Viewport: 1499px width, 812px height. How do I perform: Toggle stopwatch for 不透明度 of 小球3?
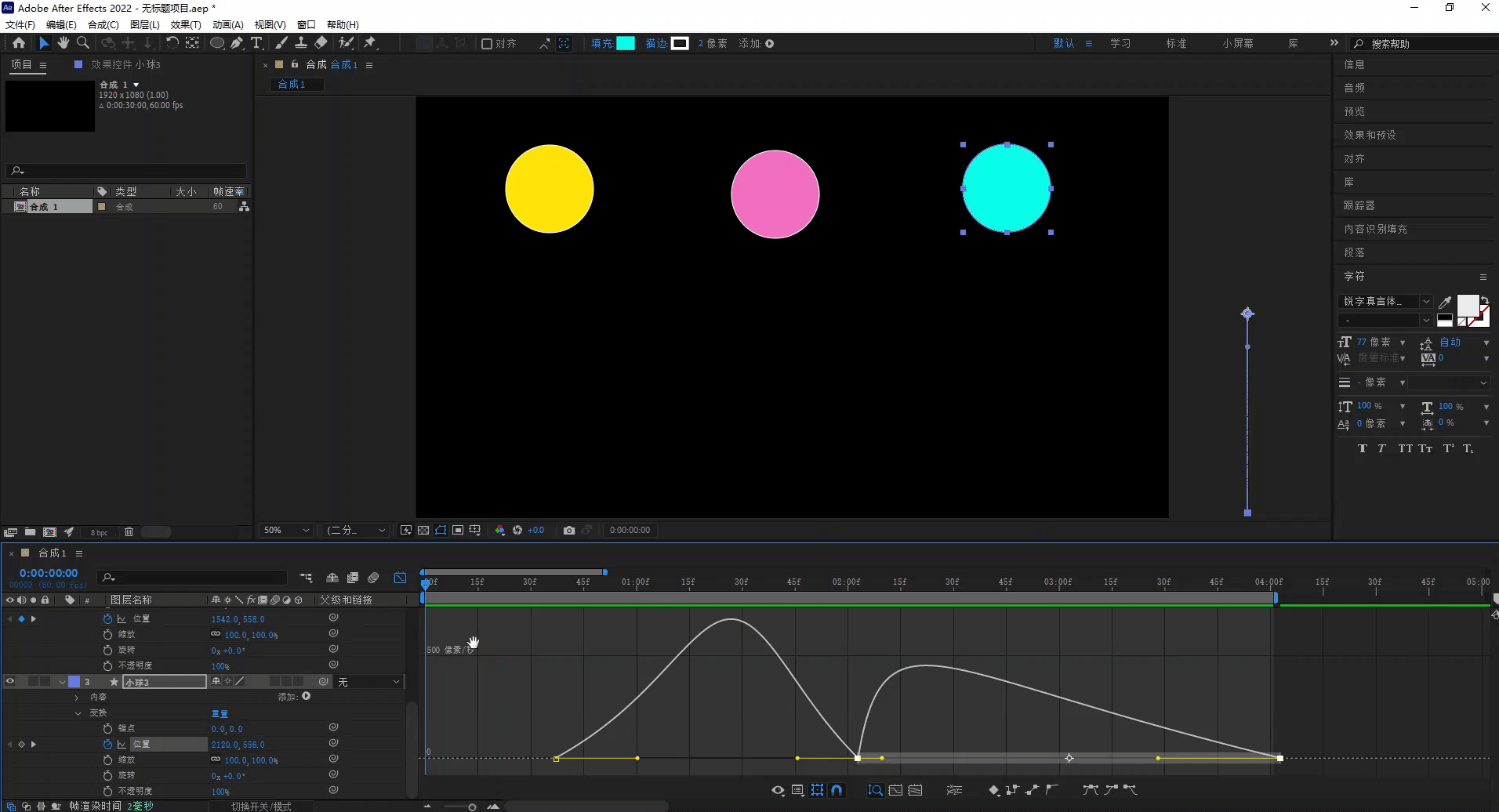pyautogui.click(x=107, y=791)
